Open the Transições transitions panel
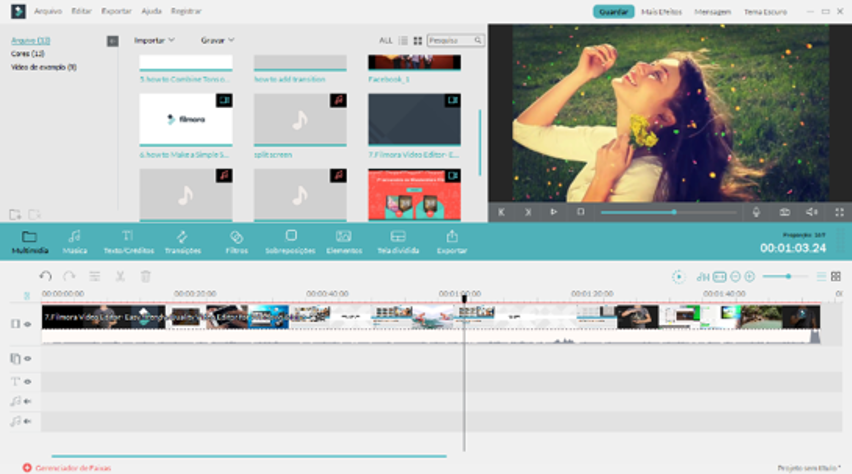Image resolution: width=852 pixels, height=474 pixels. pyautogui.click(x=182, y=241)
